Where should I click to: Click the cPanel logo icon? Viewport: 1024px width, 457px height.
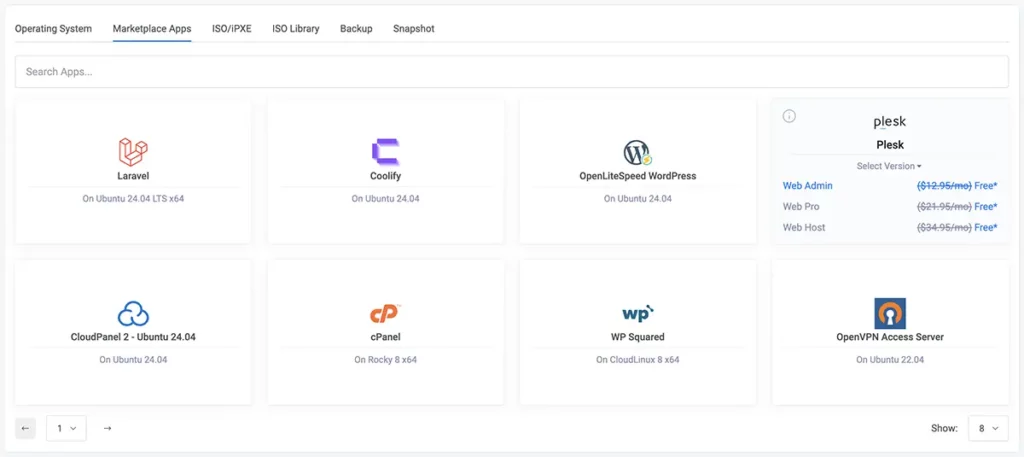click(x=385, y=313)
